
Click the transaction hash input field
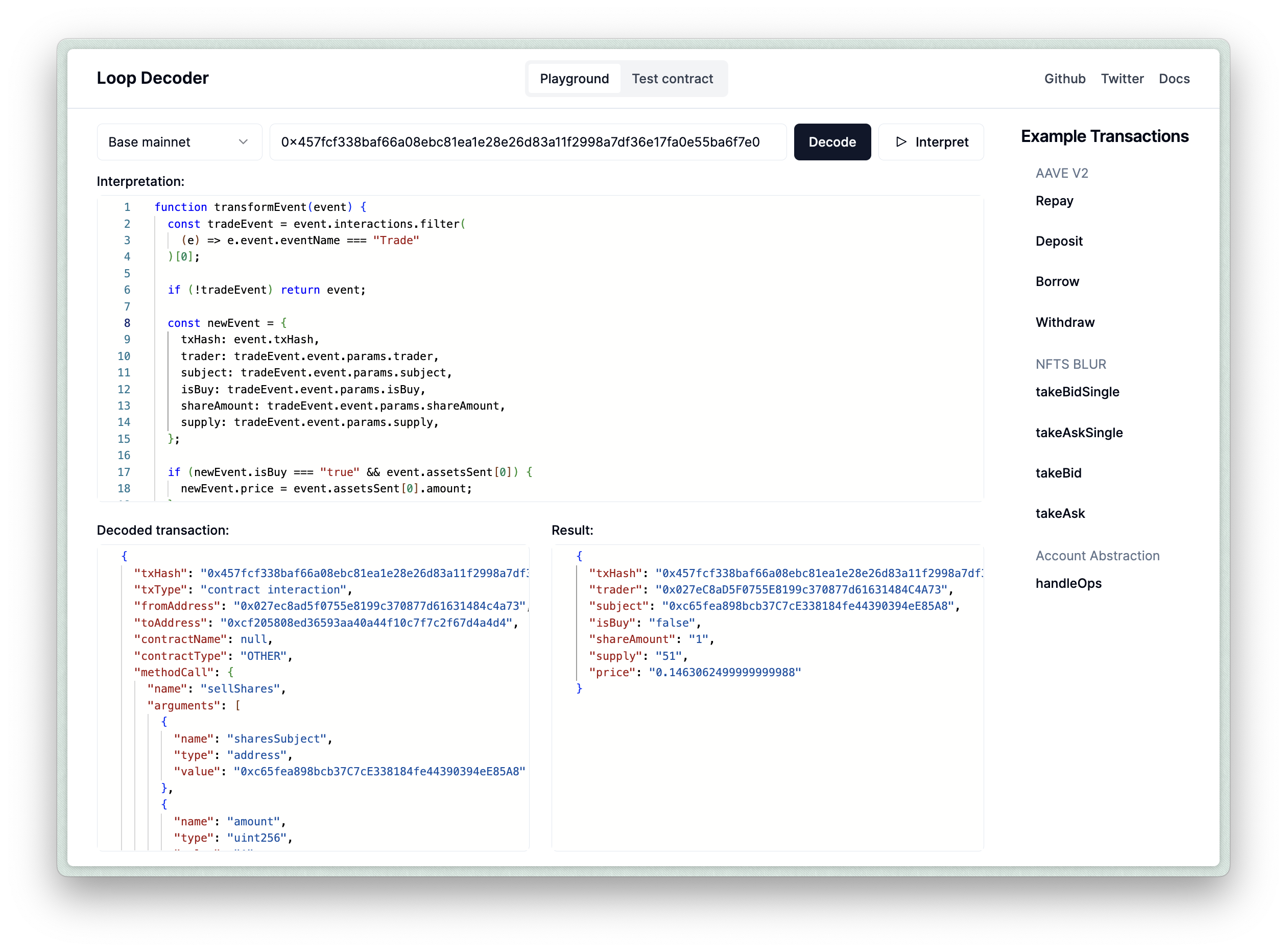tap(527, 142)
